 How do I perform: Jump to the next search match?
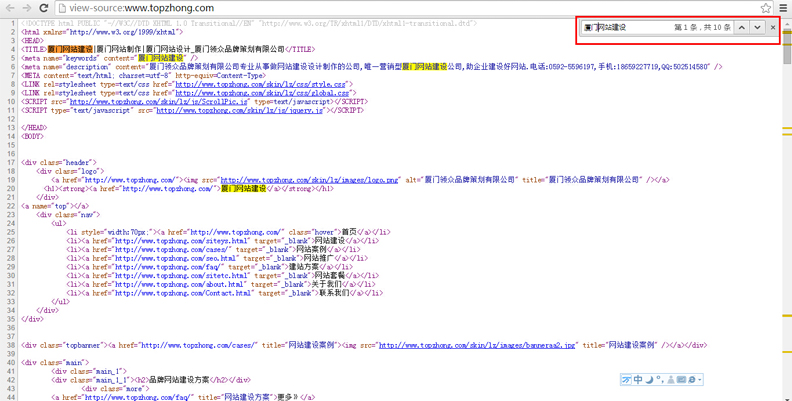pos(757,27)
